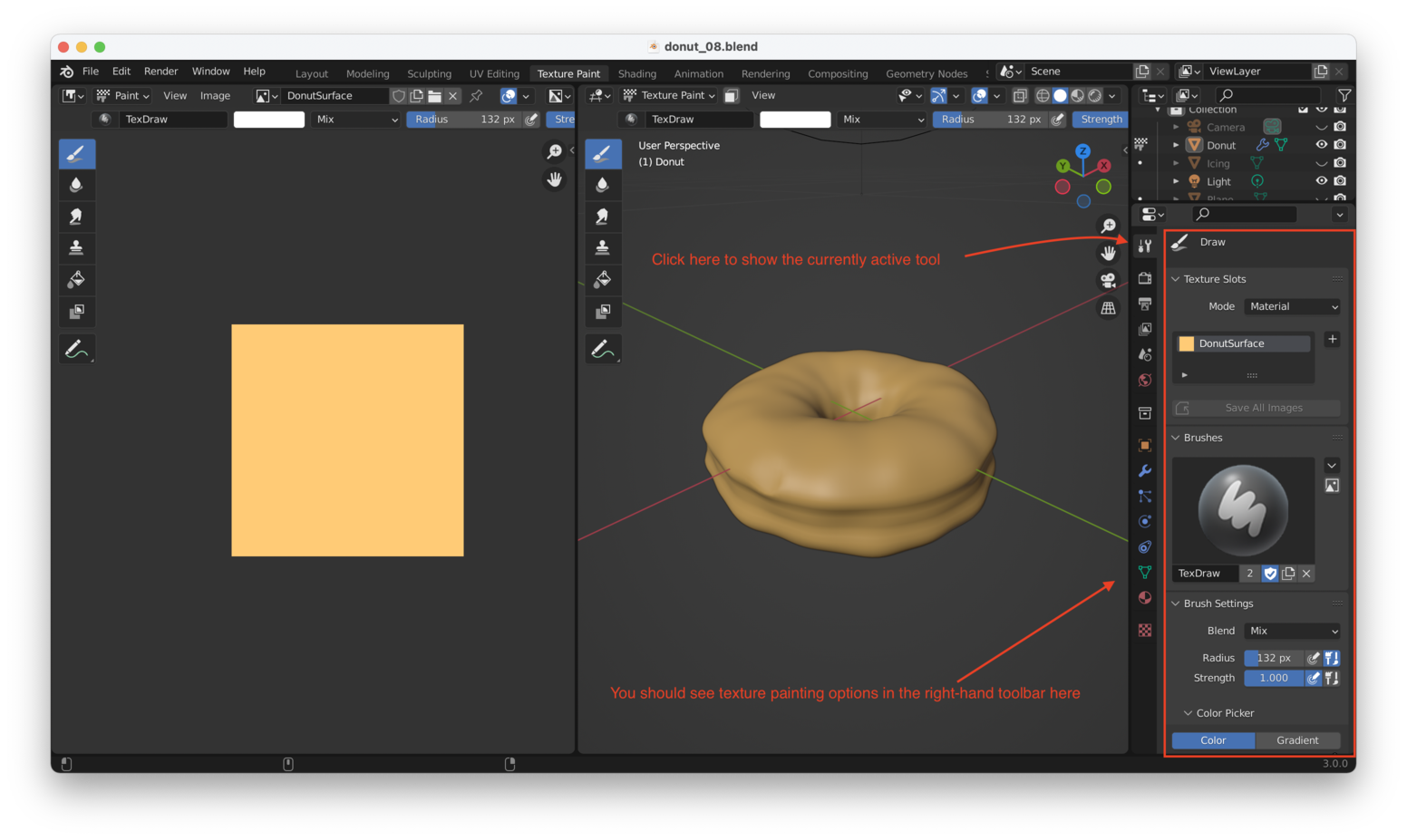
Task: Open the Render properties tab
Action: pyautogui.click(x=1144, y=279)
